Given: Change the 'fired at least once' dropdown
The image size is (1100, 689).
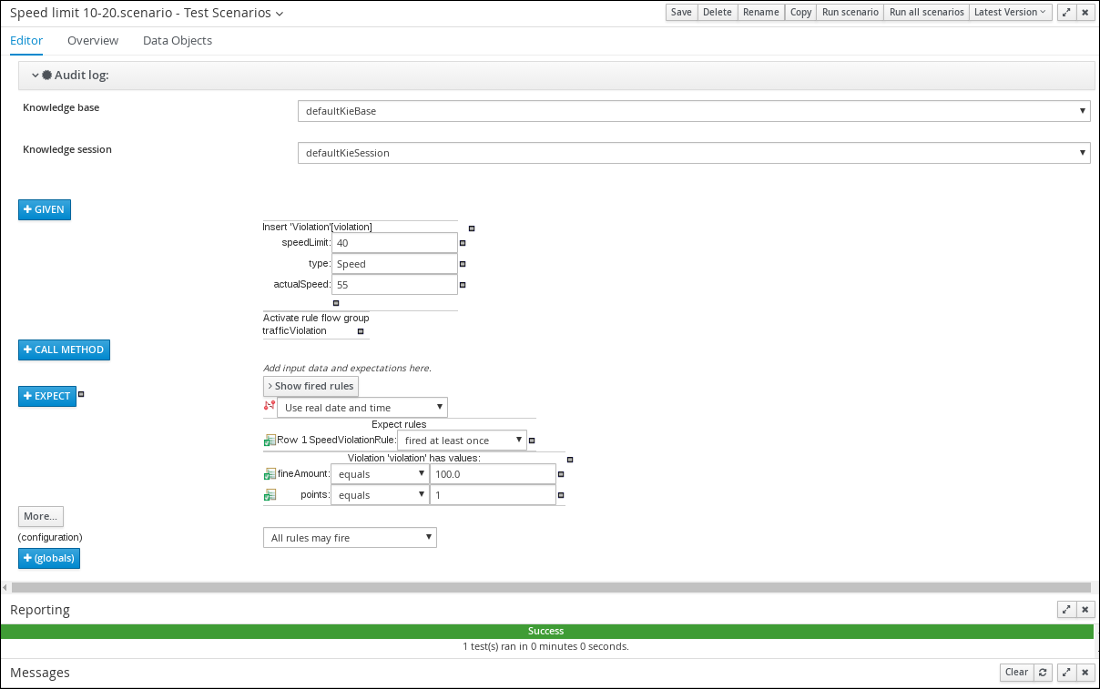Looking at the screenshot, I should click(x=462, y=441).
